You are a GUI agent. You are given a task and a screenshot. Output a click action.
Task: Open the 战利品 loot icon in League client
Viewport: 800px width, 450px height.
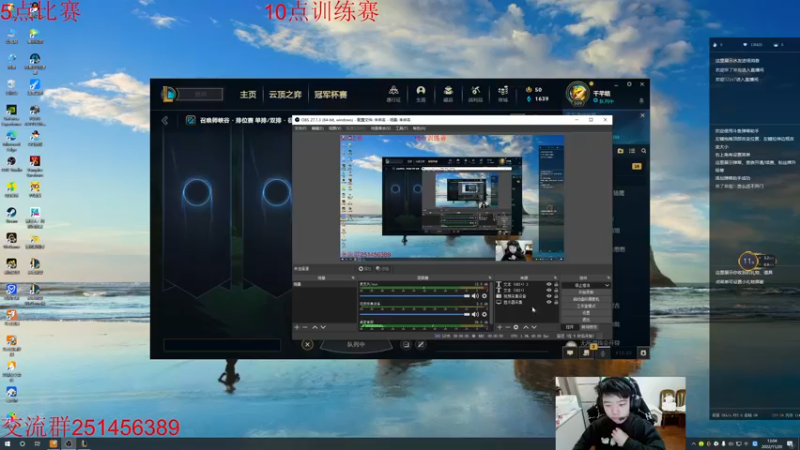(x=476, y=94)
